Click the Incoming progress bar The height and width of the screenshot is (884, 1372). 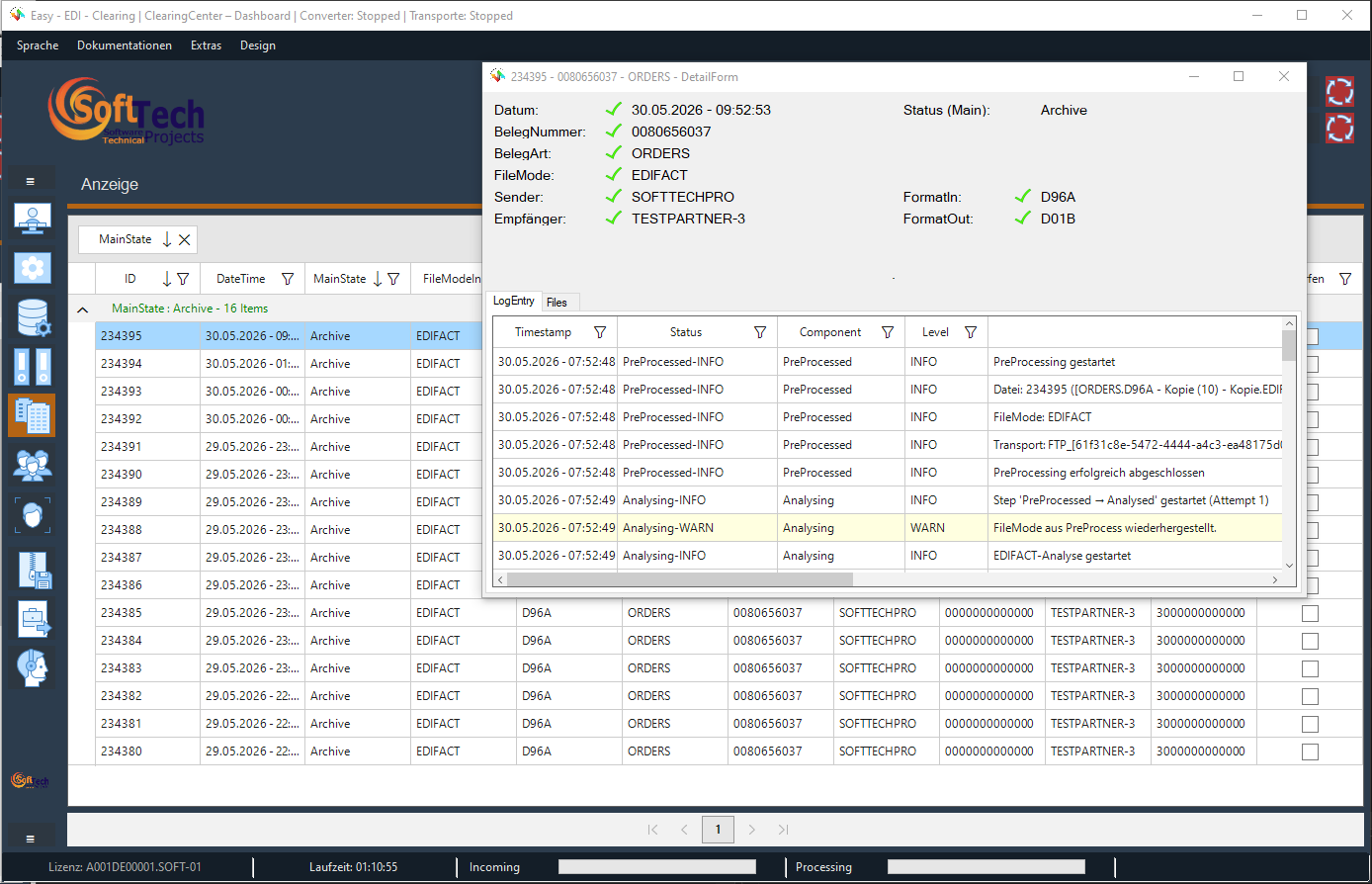pos(657,867)
